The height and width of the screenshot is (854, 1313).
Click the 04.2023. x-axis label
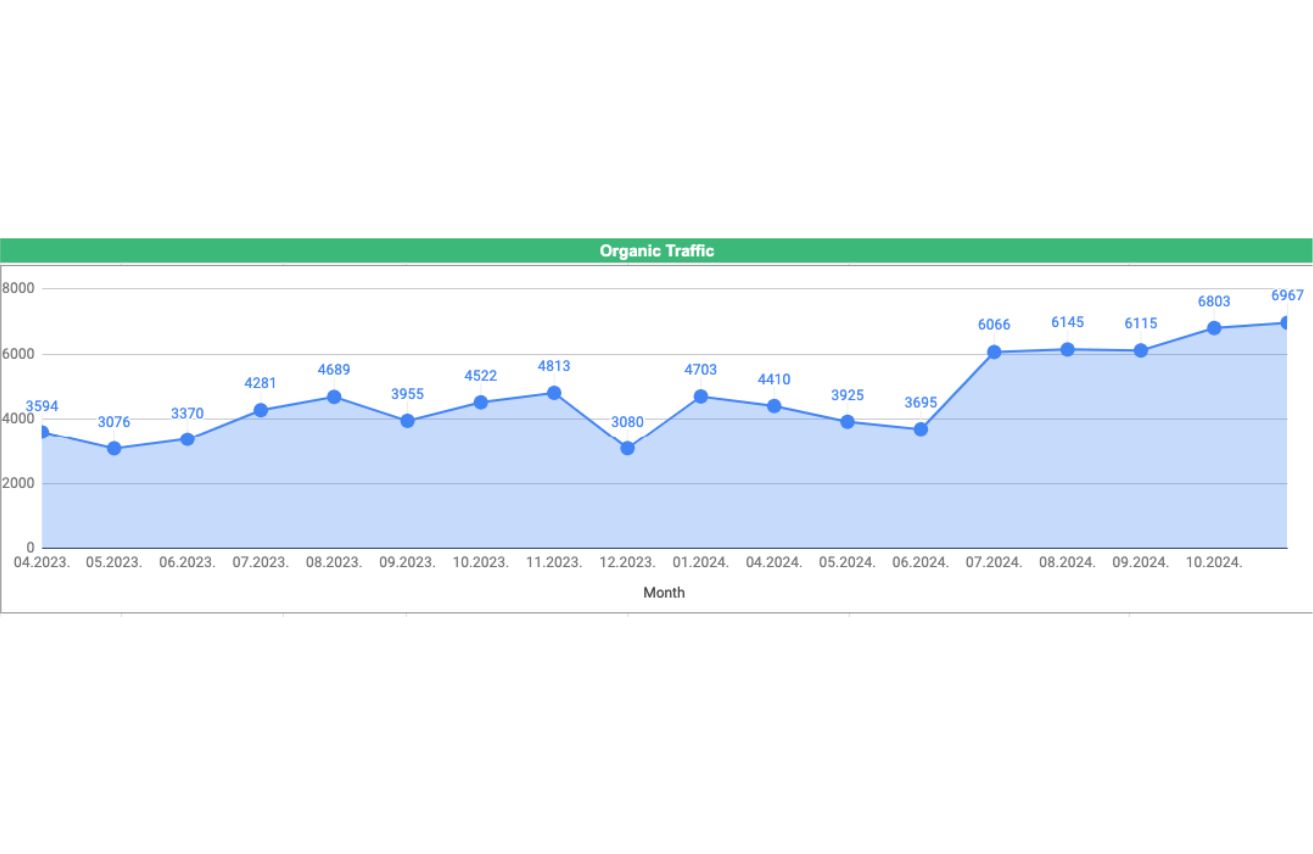41,562
